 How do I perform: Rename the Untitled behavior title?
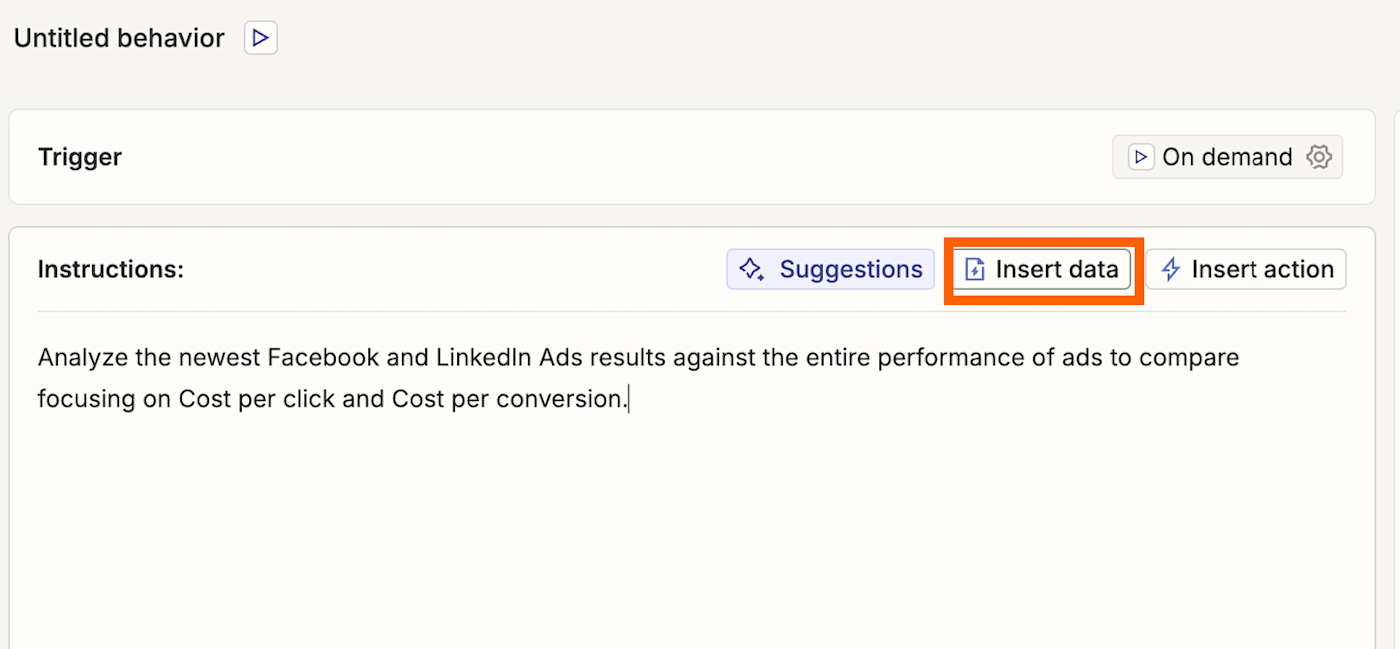point(119,39)
